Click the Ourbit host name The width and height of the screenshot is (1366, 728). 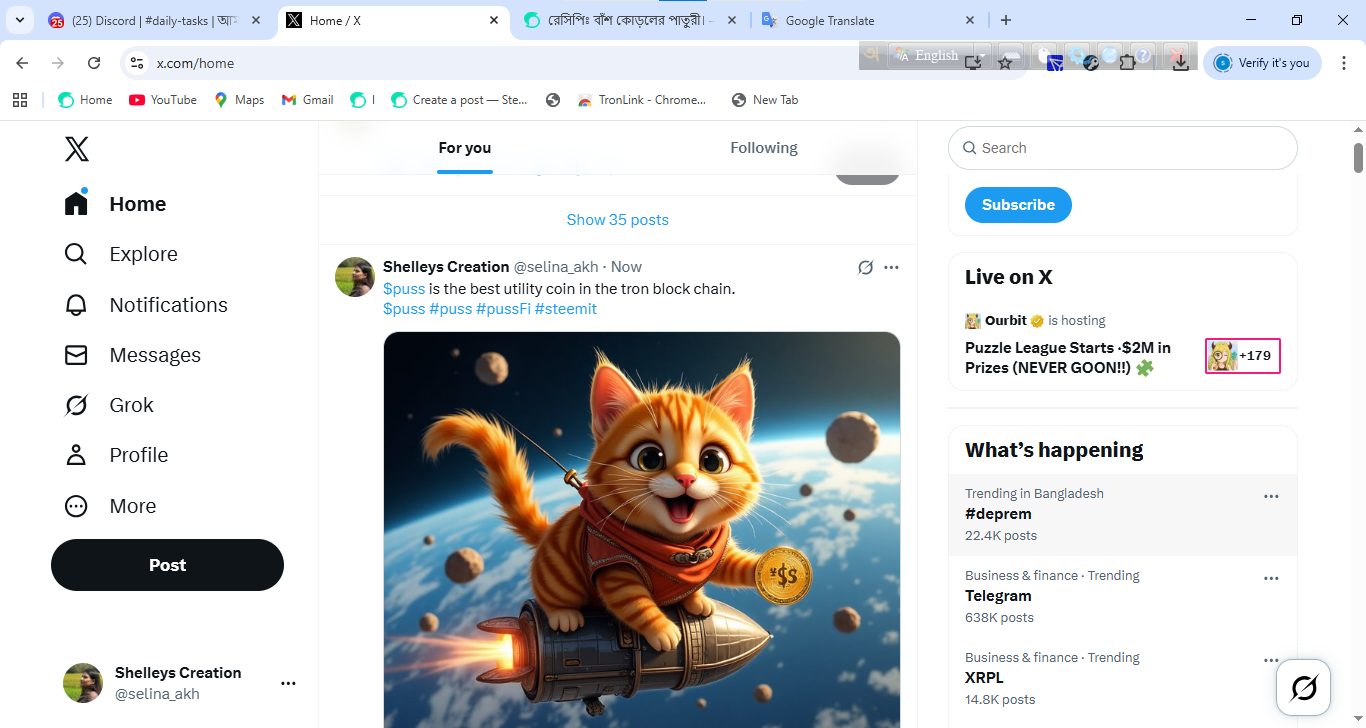(x=1006, y=321)
